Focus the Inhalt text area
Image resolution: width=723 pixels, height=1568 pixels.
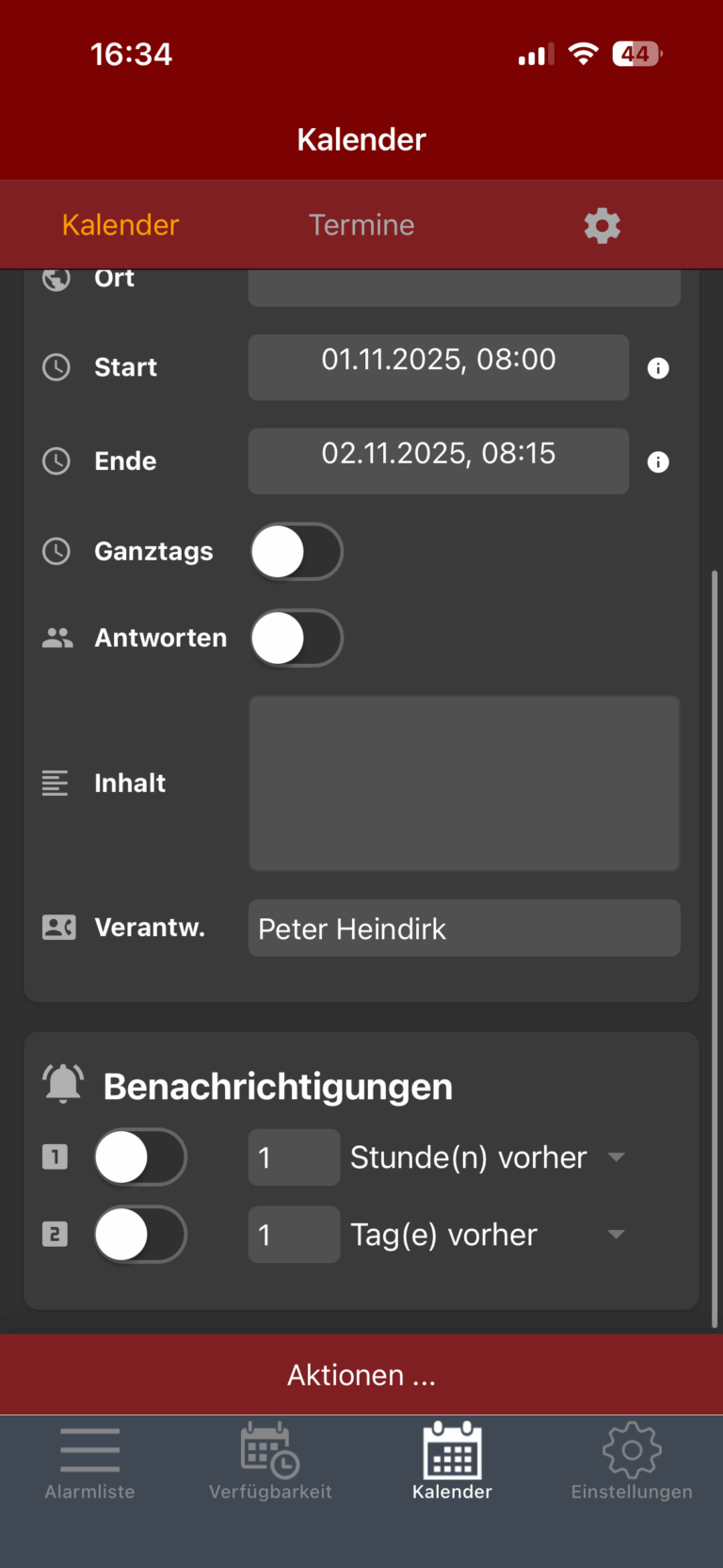tap(464, 784)
